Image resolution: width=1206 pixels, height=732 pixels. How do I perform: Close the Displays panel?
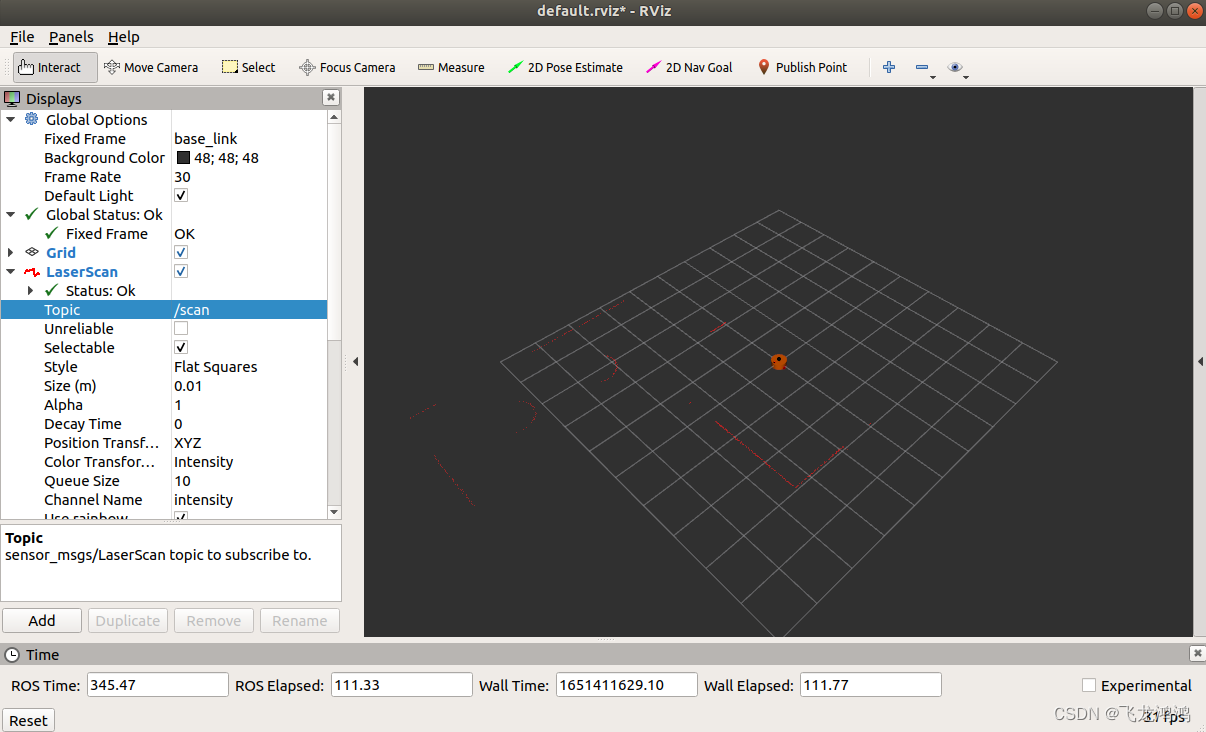[330, 97]
